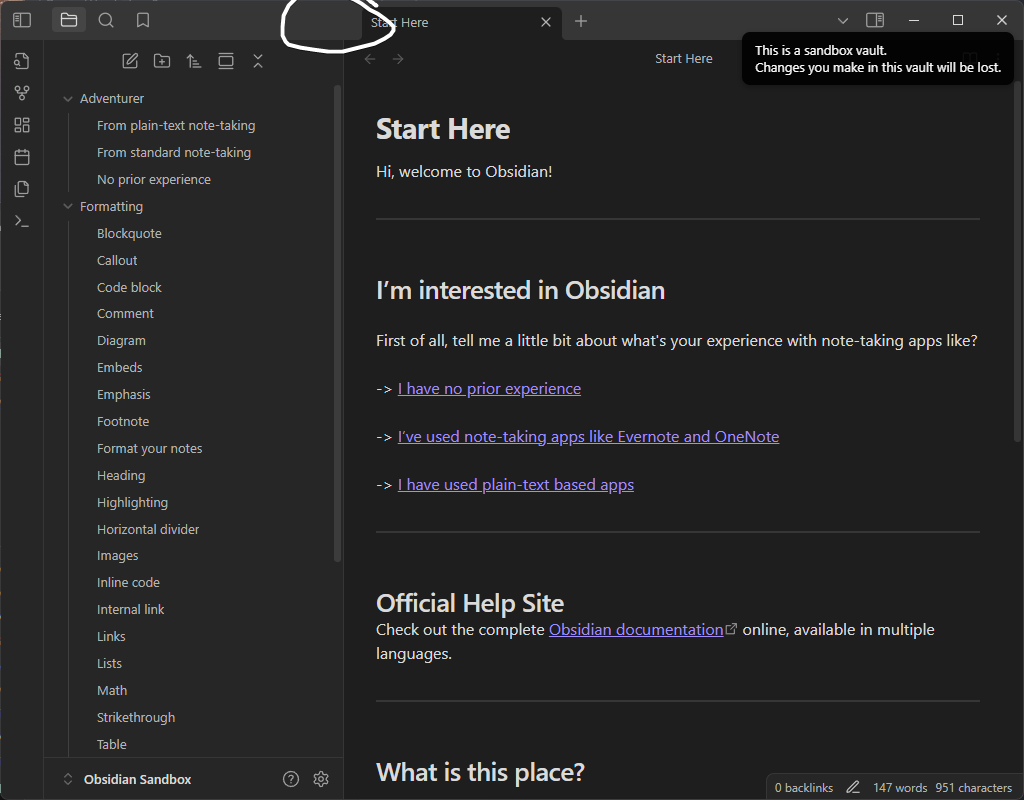Close the Start Here tab
The image size is (1024, 800).
(546, 22)
